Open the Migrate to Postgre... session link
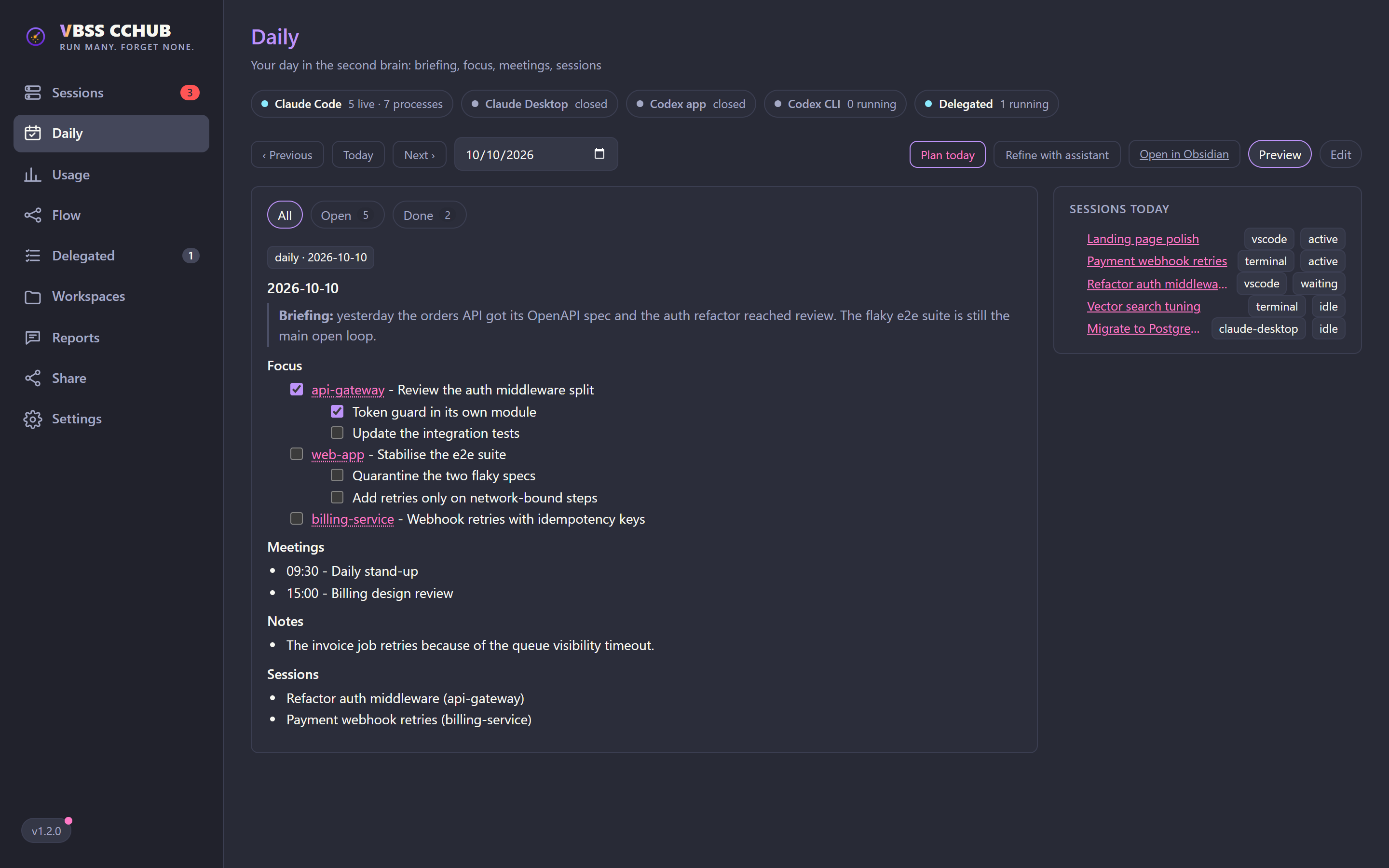Viewport: 1389px width, 868px height. (x=1143, y=329)
